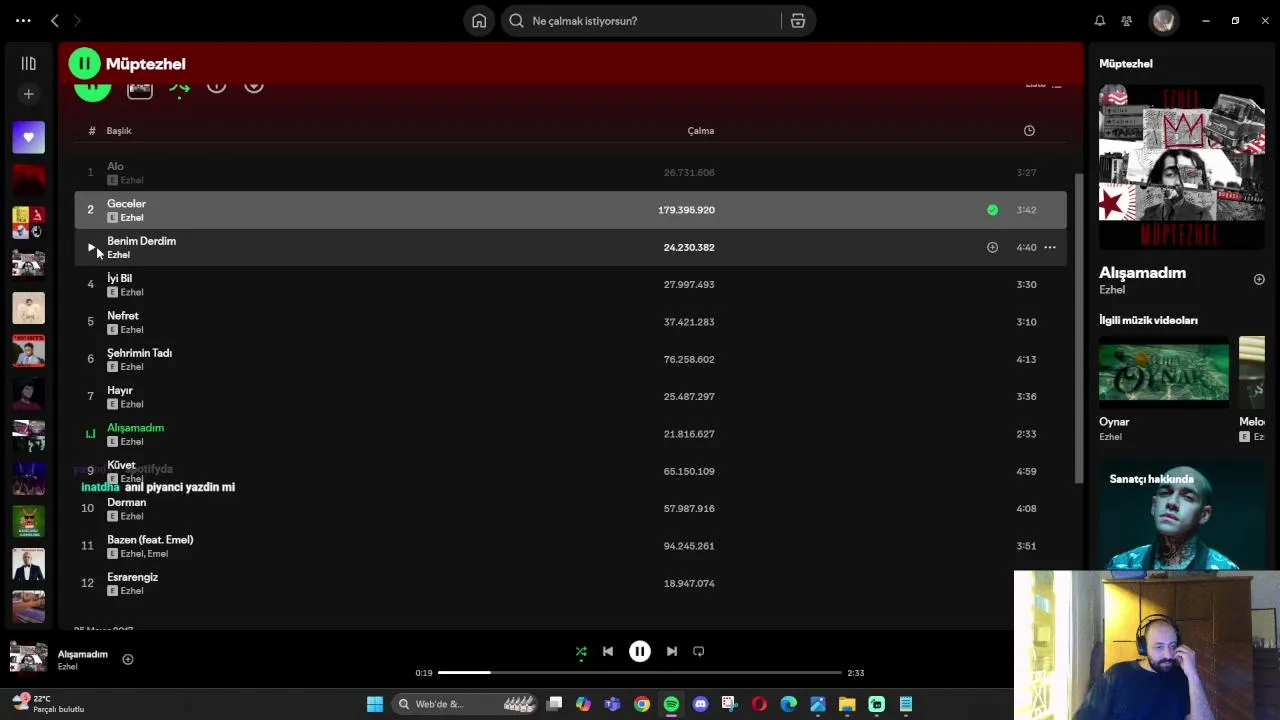The width and height of the screenshot is (1280, 720).
Task: Pause playback in the player bar
Action: pyautogui.click(x=640, y=651)
